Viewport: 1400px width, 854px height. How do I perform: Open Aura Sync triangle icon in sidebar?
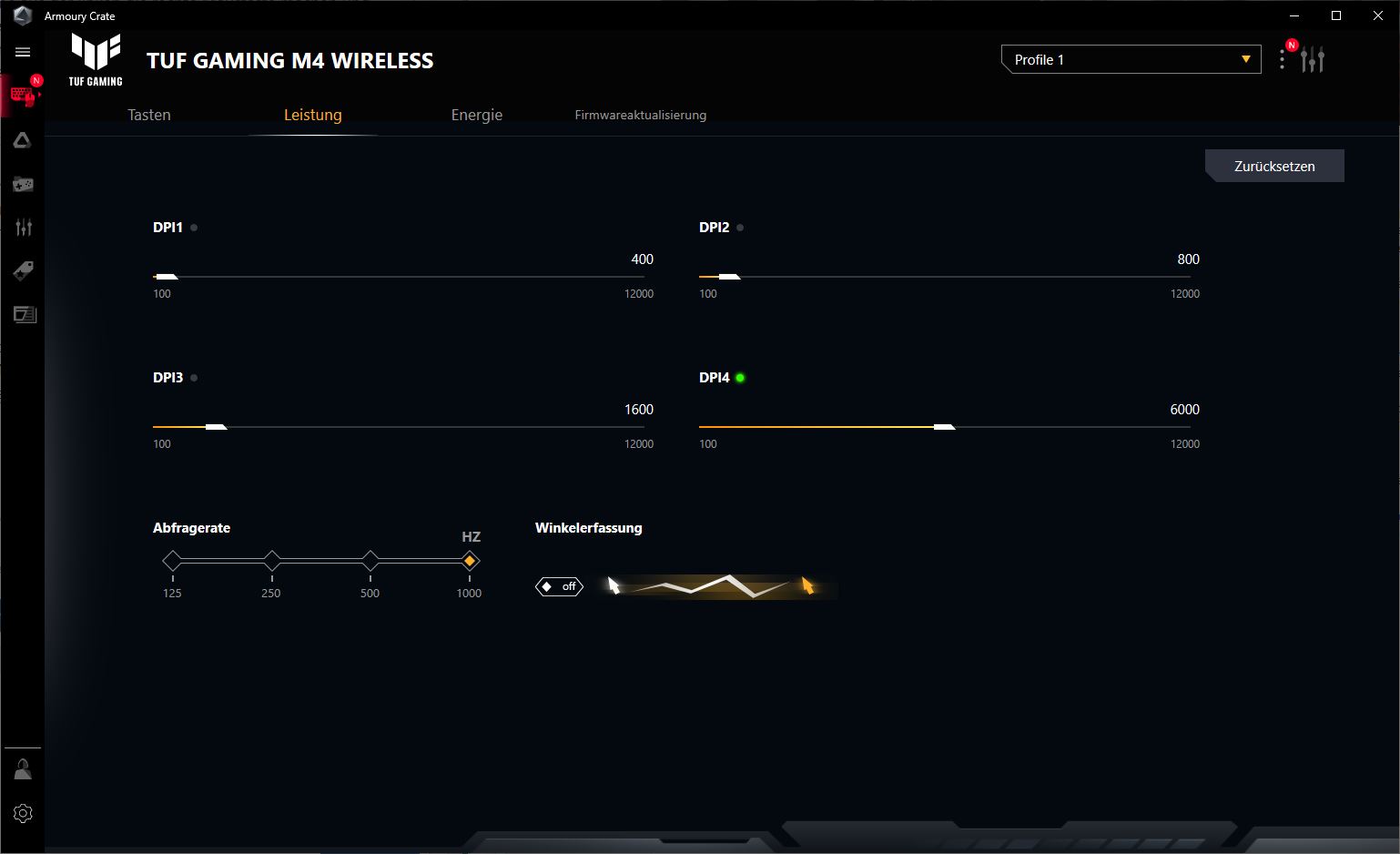[23, 140]
